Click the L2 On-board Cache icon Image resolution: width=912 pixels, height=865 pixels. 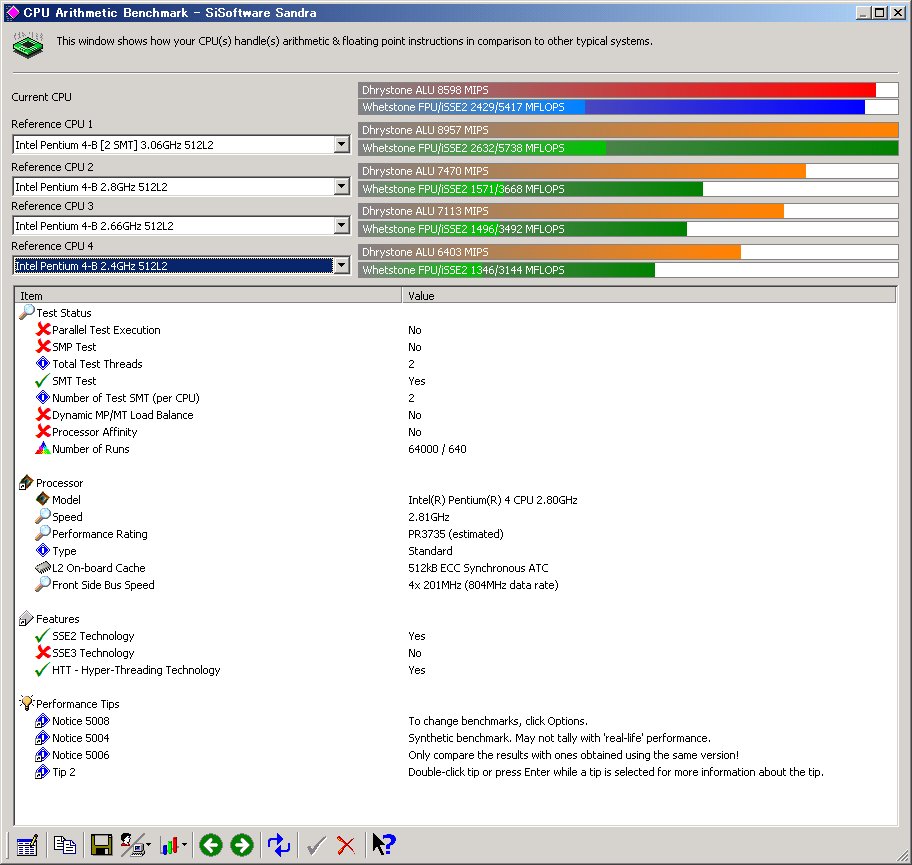(x=43, y=567)
